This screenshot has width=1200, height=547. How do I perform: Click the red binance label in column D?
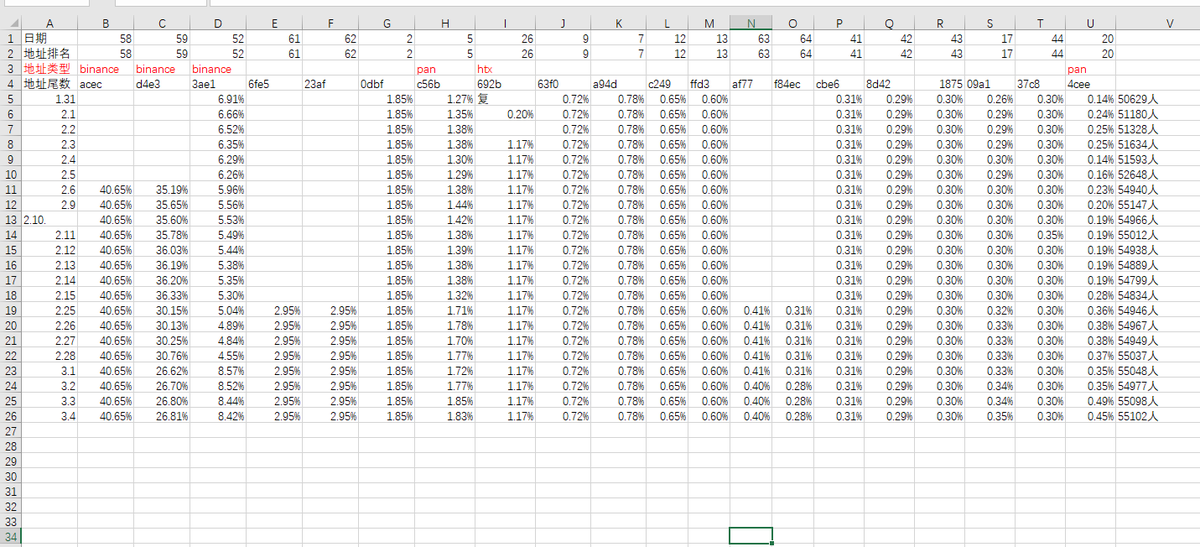(x=218, y=69)
